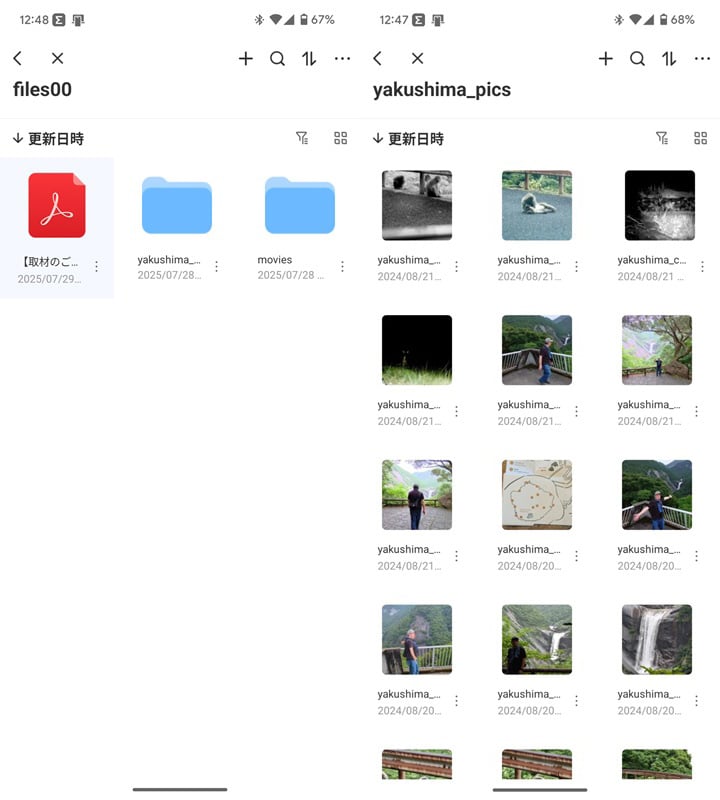The height and width of the screenshot is (800, 720).
Task: Open options for black-and-white monkeys photo
Action: 456,266
